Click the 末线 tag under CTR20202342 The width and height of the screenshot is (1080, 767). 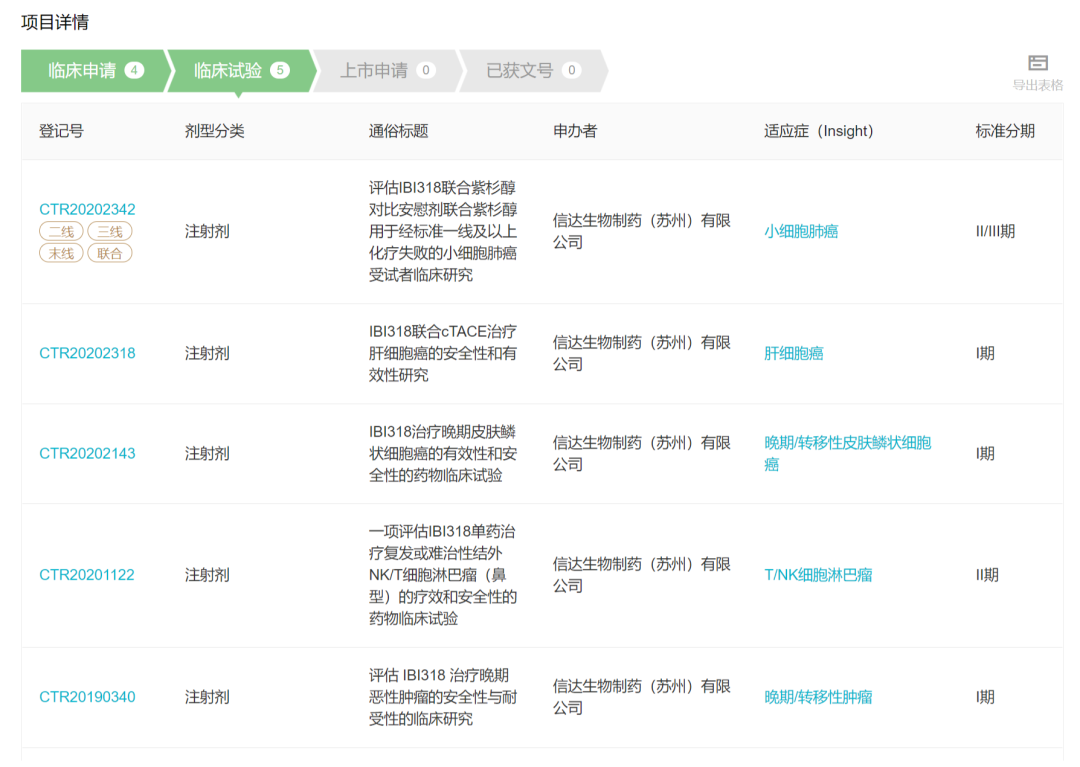click(61, 253)
